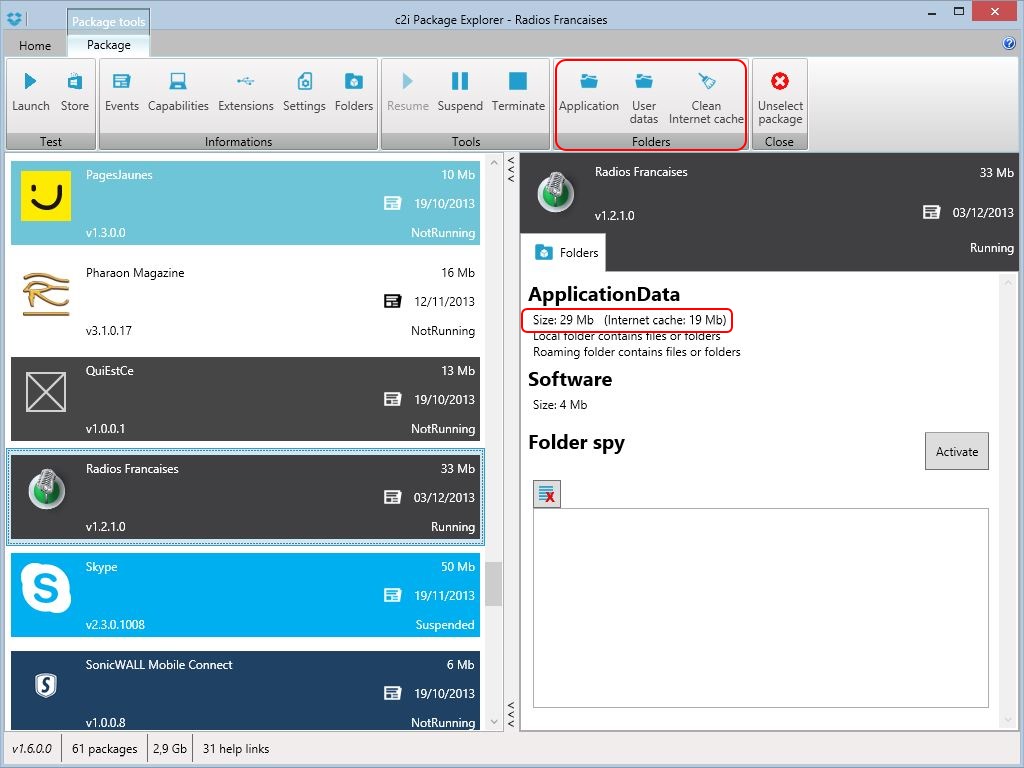
Task: Click the QuiEstCe placeholder image
Action: [46, 392]
